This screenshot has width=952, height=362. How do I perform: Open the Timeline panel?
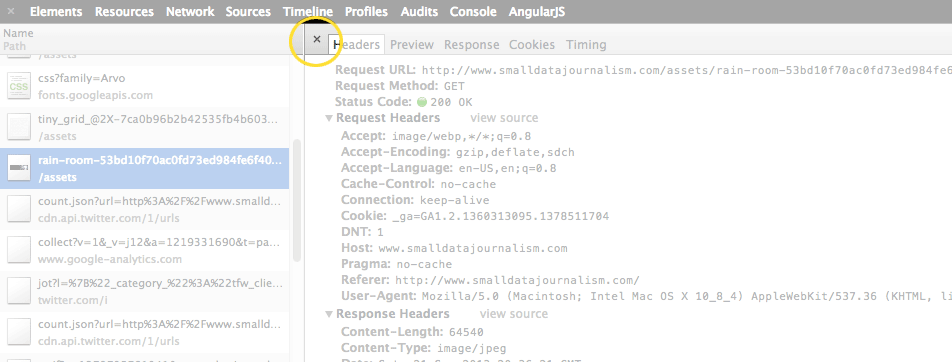tap(308, 12)
